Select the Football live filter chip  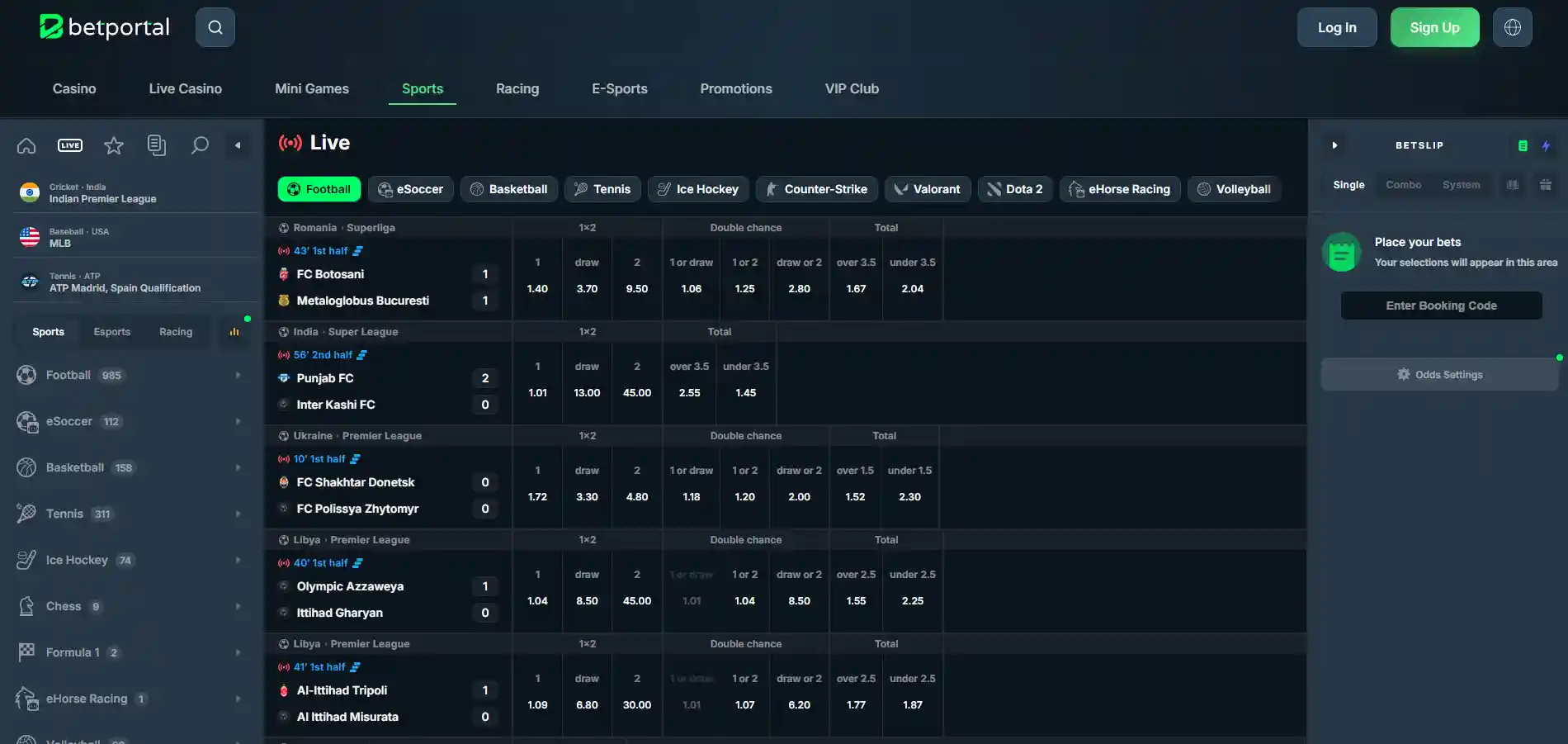tap(319, 189)
